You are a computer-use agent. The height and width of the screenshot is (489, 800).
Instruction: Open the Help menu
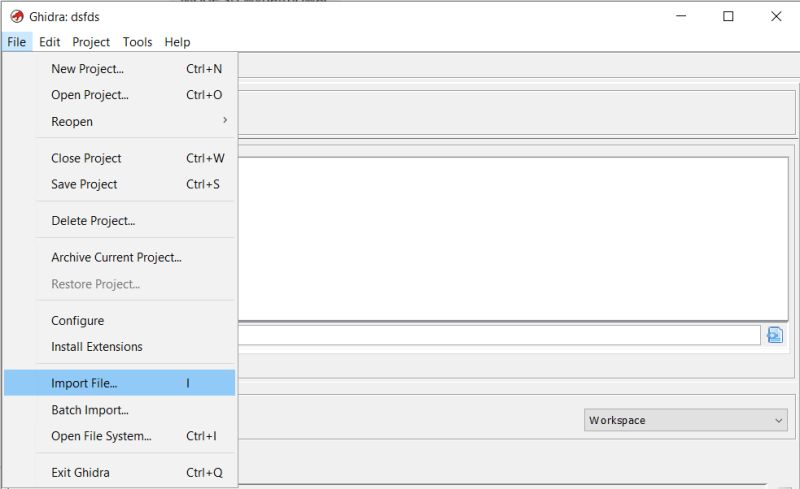pyautogui.click(x=177, y=42)
